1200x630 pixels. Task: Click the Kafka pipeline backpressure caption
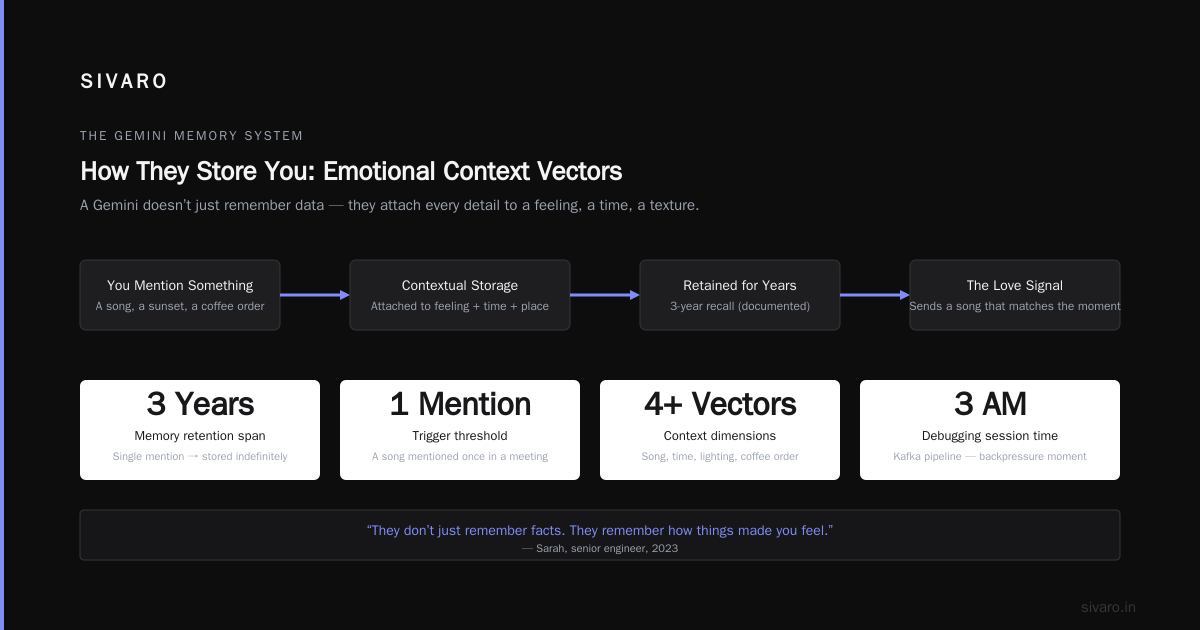click(x=990, y=456)
